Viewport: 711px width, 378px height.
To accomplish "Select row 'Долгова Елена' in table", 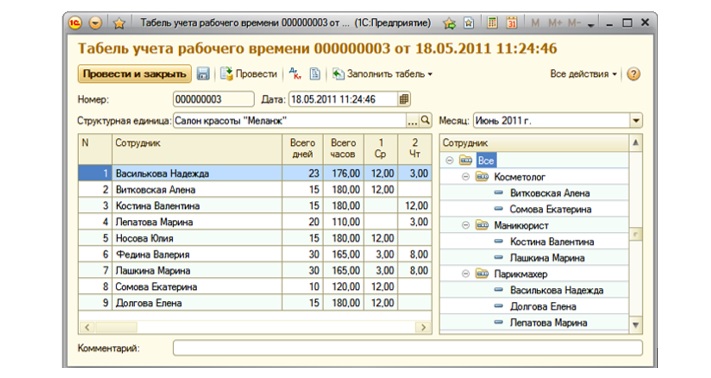I will click(255, 303).
